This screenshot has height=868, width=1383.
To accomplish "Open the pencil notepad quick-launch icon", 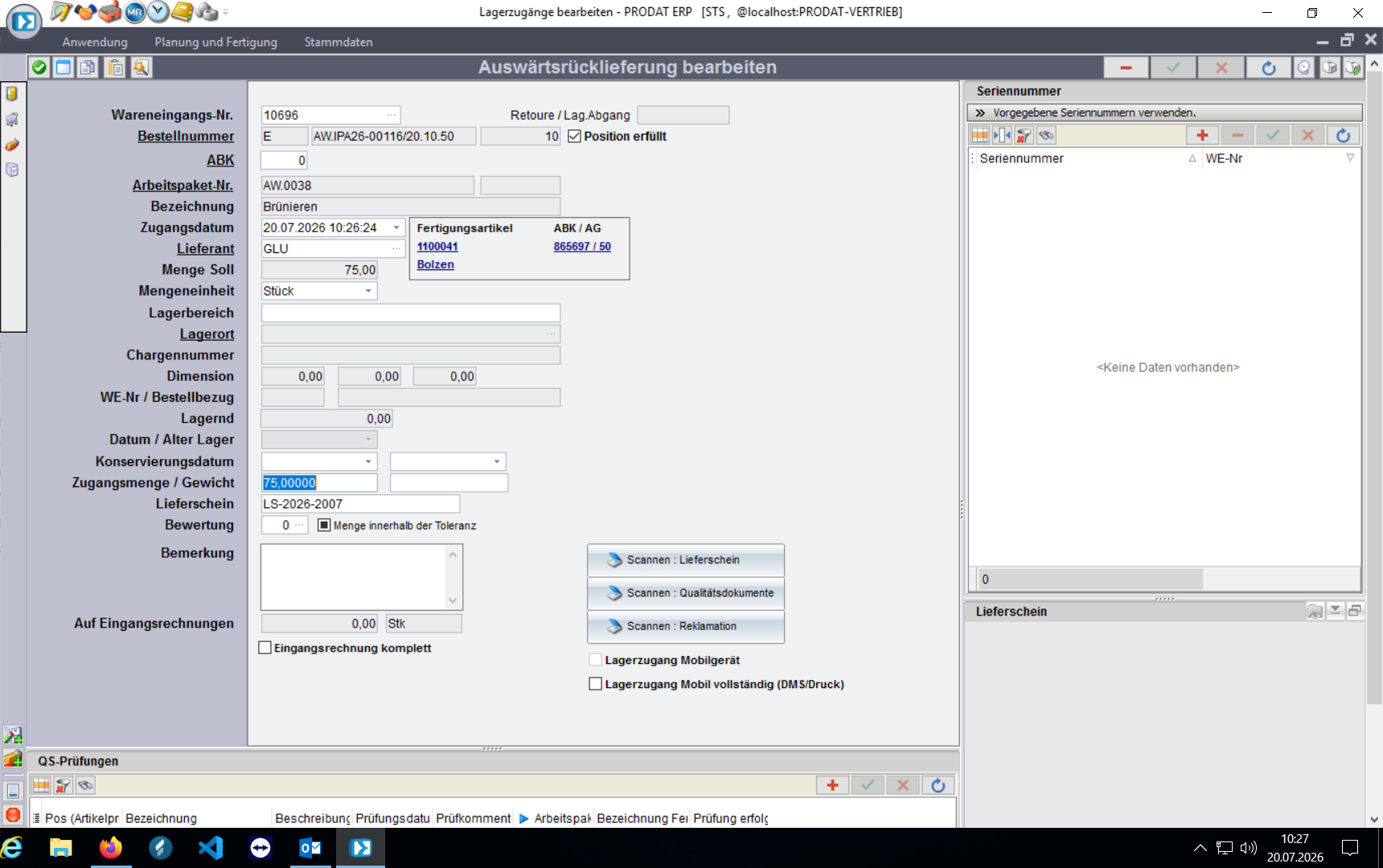I will [61, 11].
